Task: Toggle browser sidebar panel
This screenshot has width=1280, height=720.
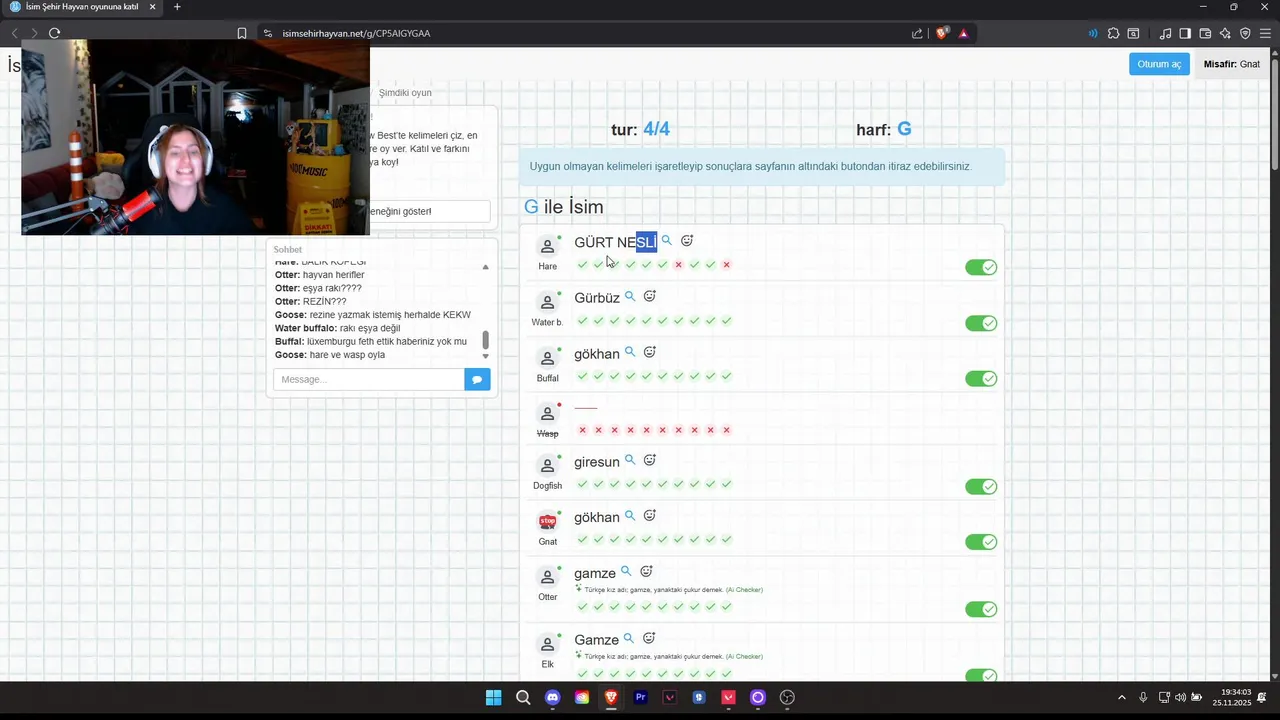Action: pos(1185,33)
